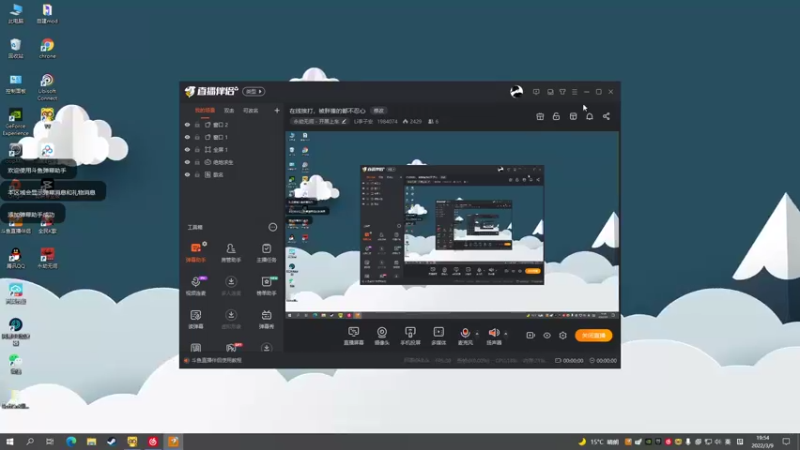Toggle the lock on 窗口 2 source
Screen dimensions: 800x450
[197, 124]
